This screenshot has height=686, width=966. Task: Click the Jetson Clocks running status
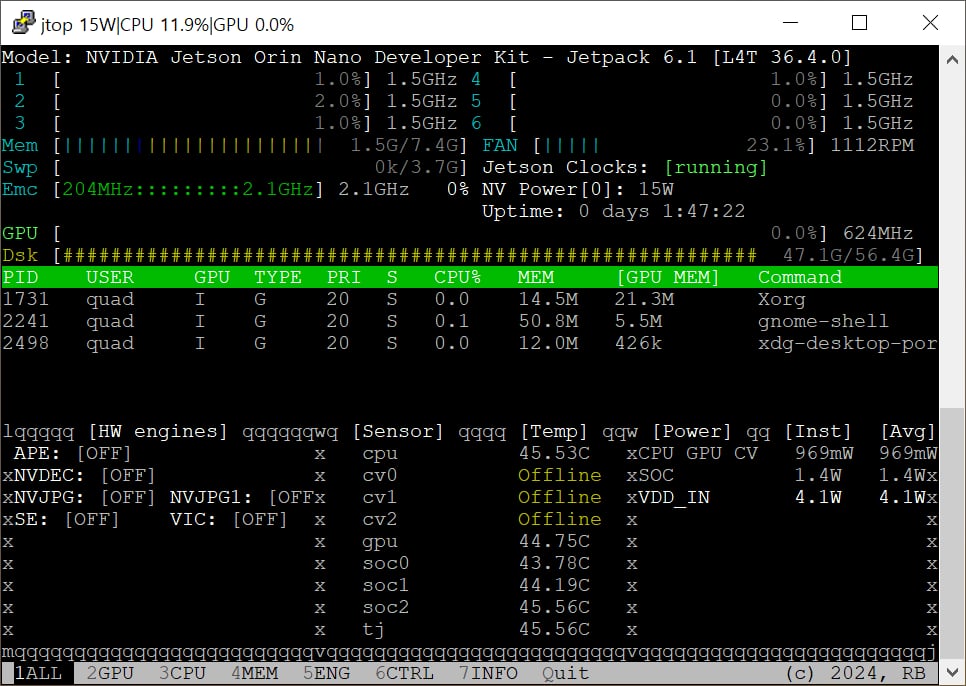(x=715, y=167)
